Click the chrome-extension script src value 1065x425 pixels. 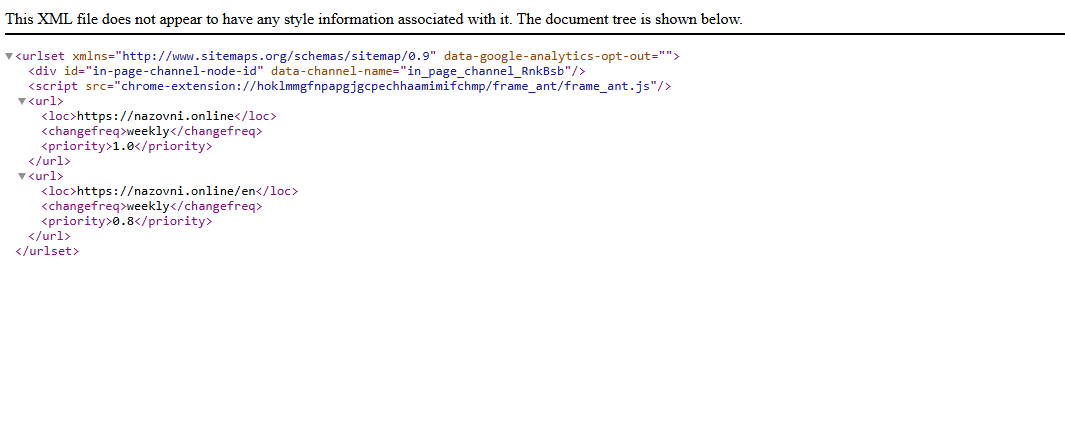[x=387, y=86]
